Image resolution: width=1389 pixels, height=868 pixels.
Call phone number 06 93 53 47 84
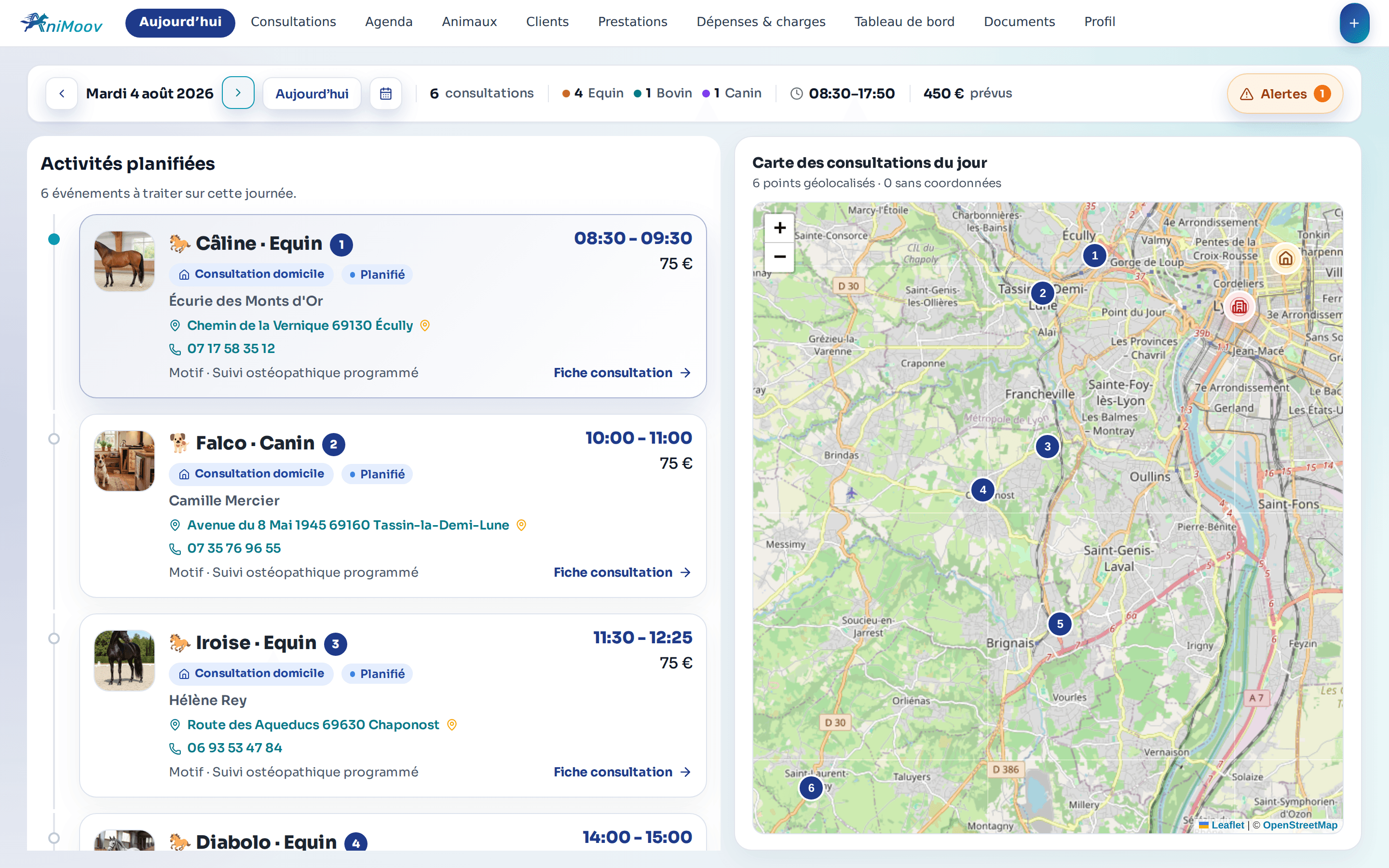tap(234, 748)
